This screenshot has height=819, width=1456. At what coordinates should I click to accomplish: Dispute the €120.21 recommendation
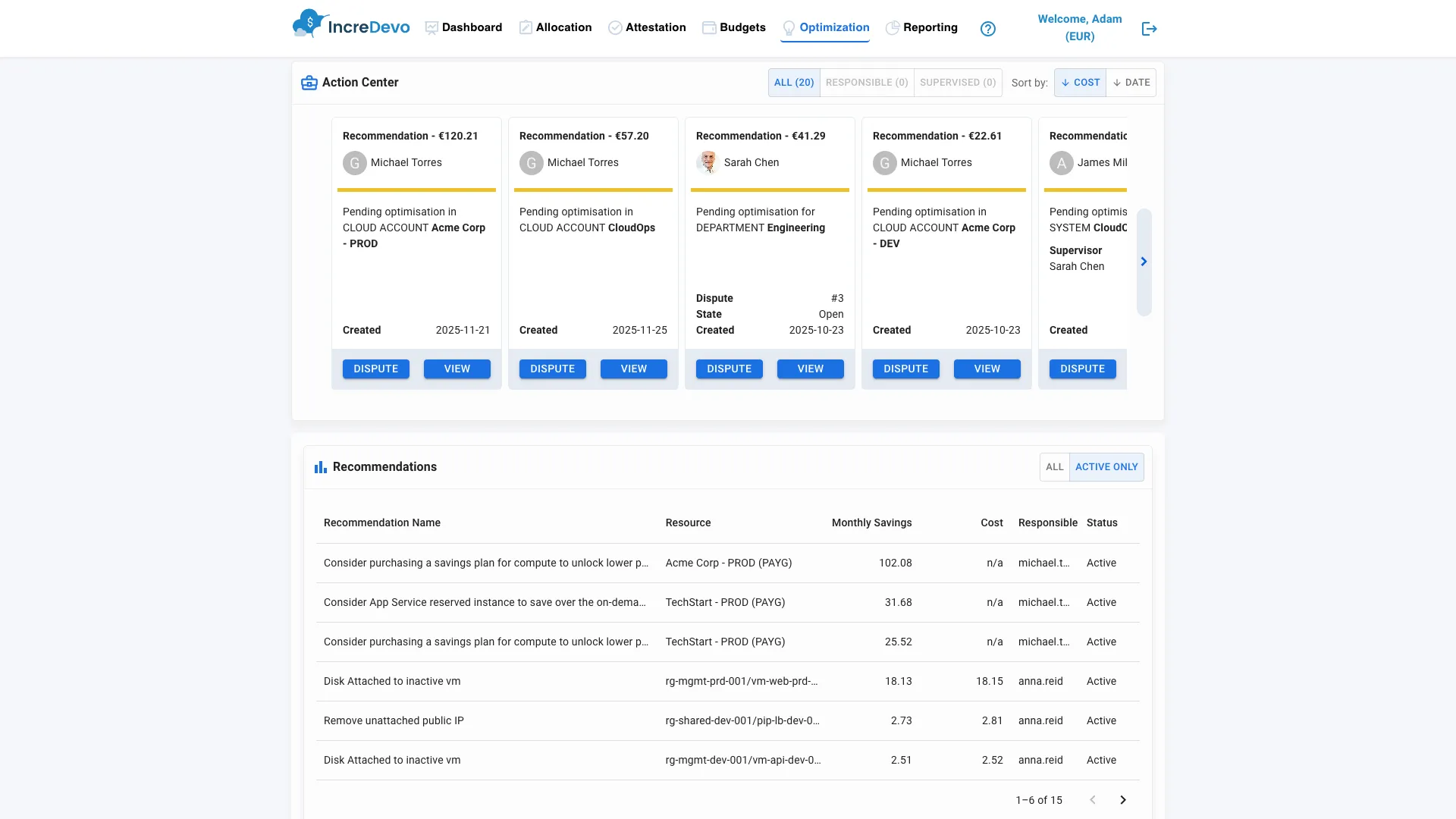[x=375, y=369]
